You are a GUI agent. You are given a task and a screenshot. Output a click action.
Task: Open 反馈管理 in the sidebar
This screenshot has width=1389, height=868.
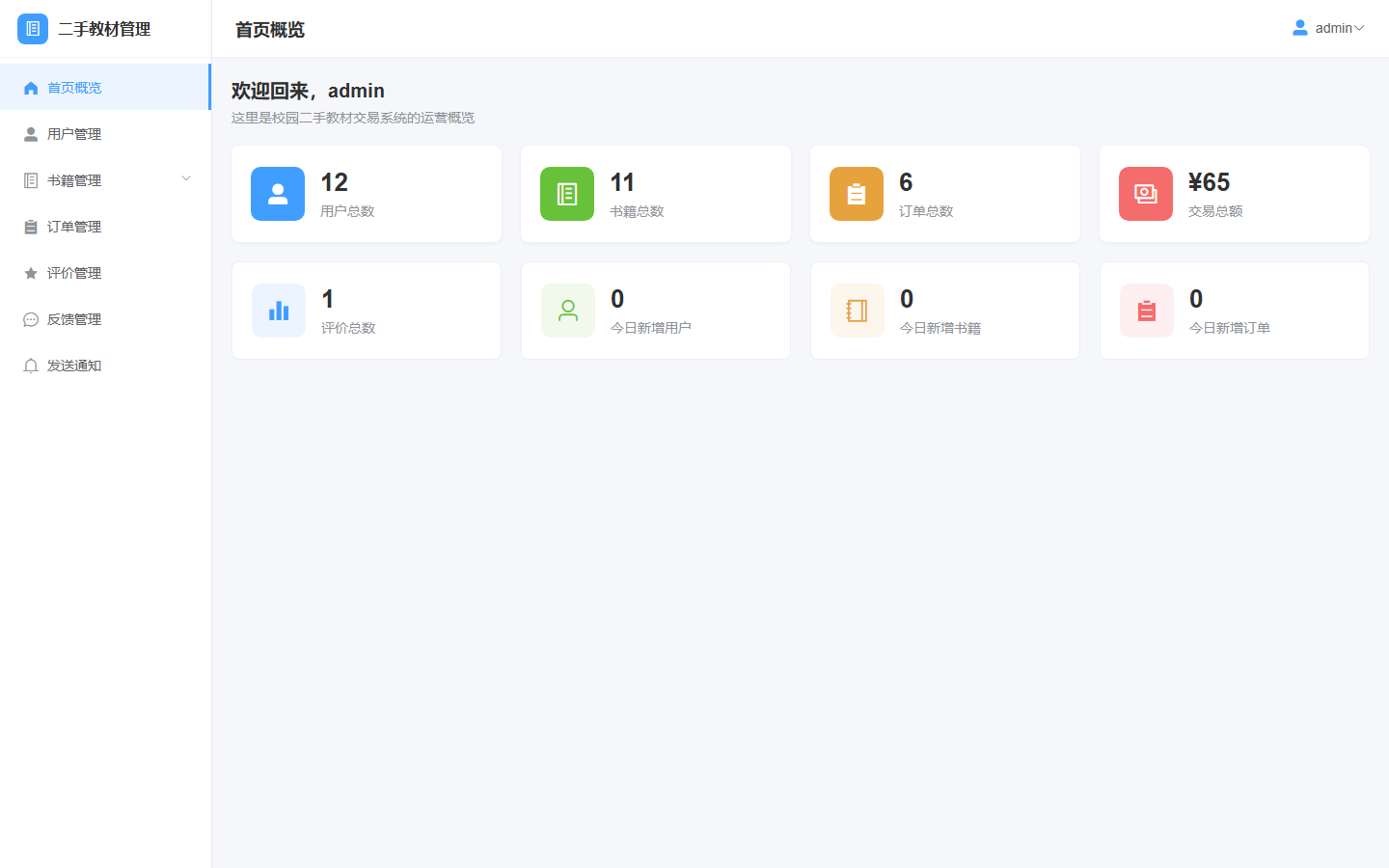pyautogui.click(x=105, y=319)
